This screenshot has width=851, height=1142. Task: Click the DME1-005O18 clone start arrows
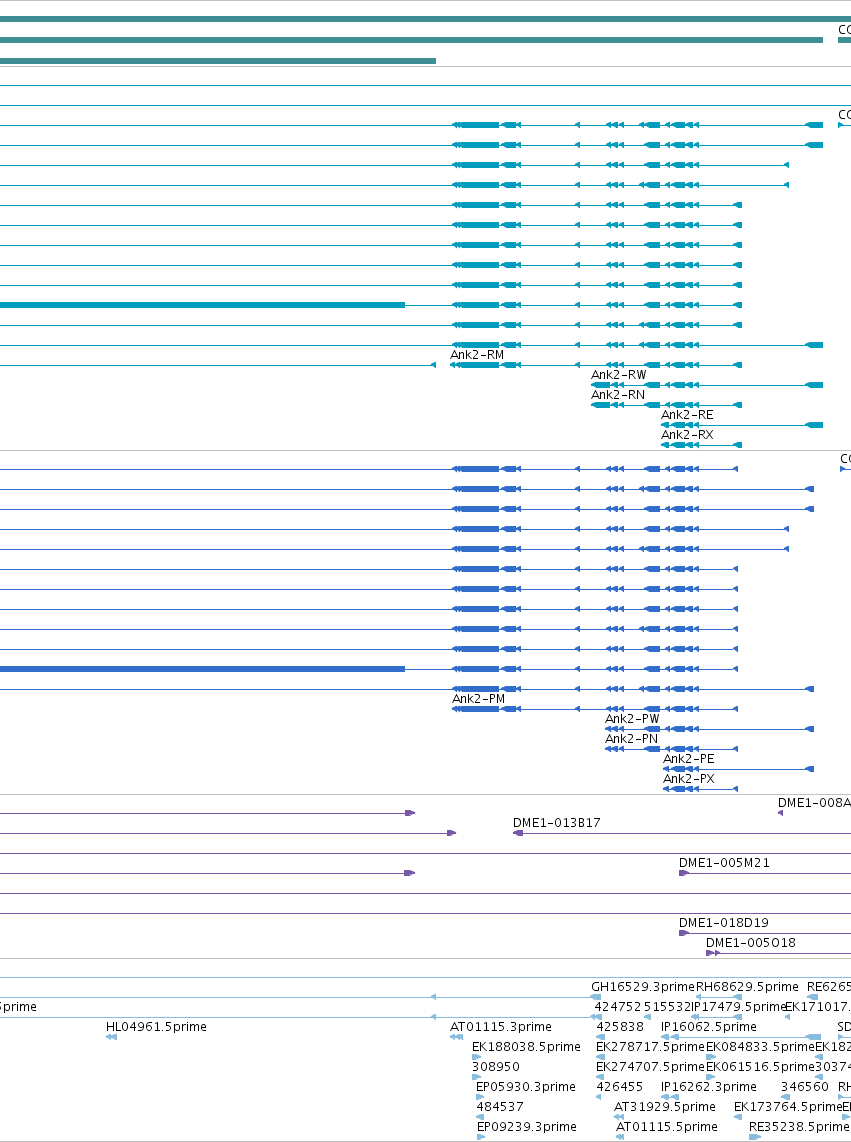(x=713, y=953)
